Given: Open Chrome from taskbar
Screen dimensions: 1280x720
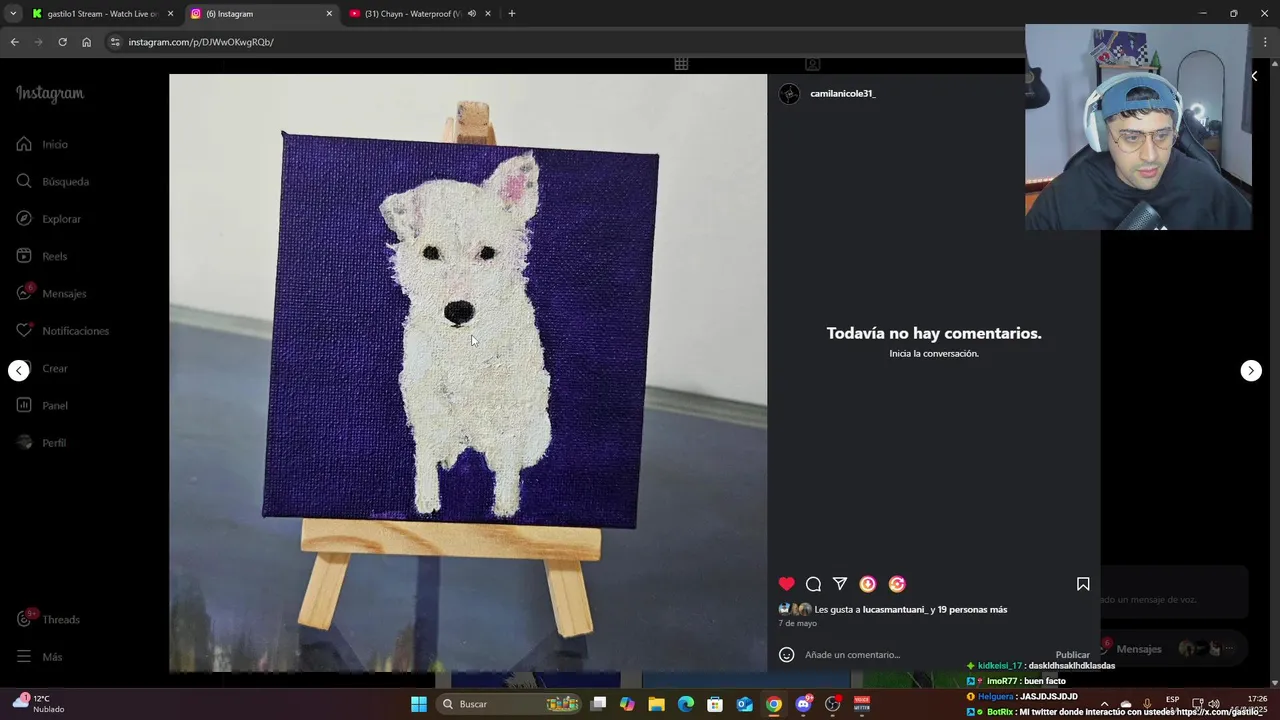Looking at the screenshot, I should tap(774, 704).
